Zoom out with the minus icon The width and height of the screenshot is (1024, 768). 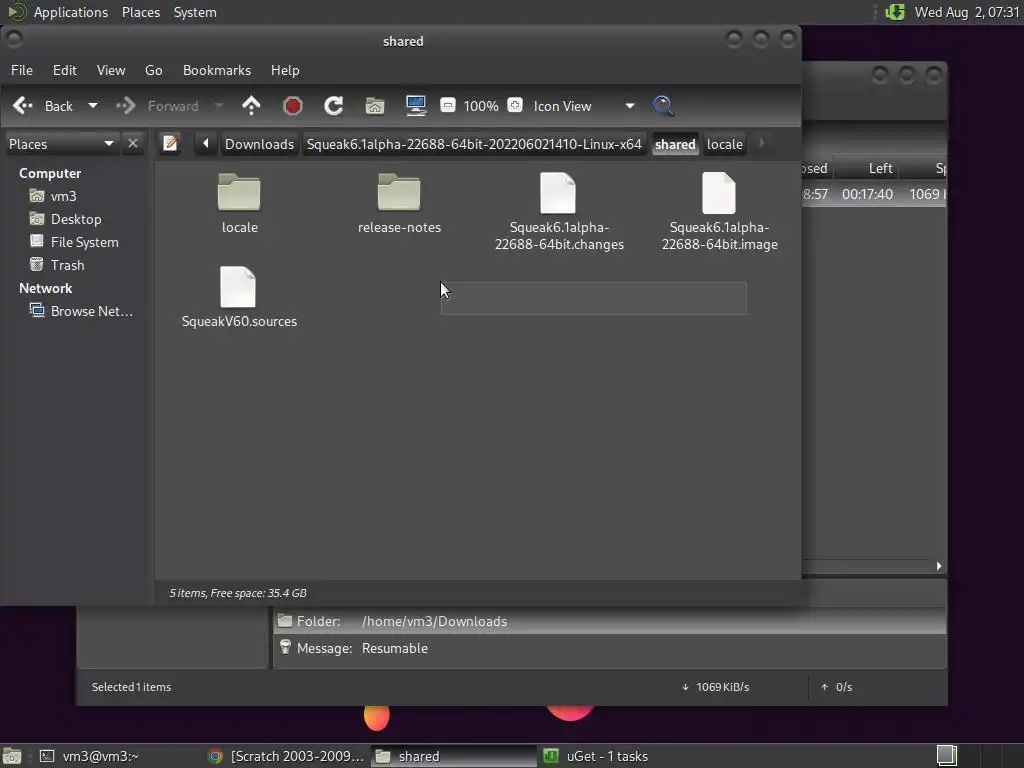[x=448, y=105]
